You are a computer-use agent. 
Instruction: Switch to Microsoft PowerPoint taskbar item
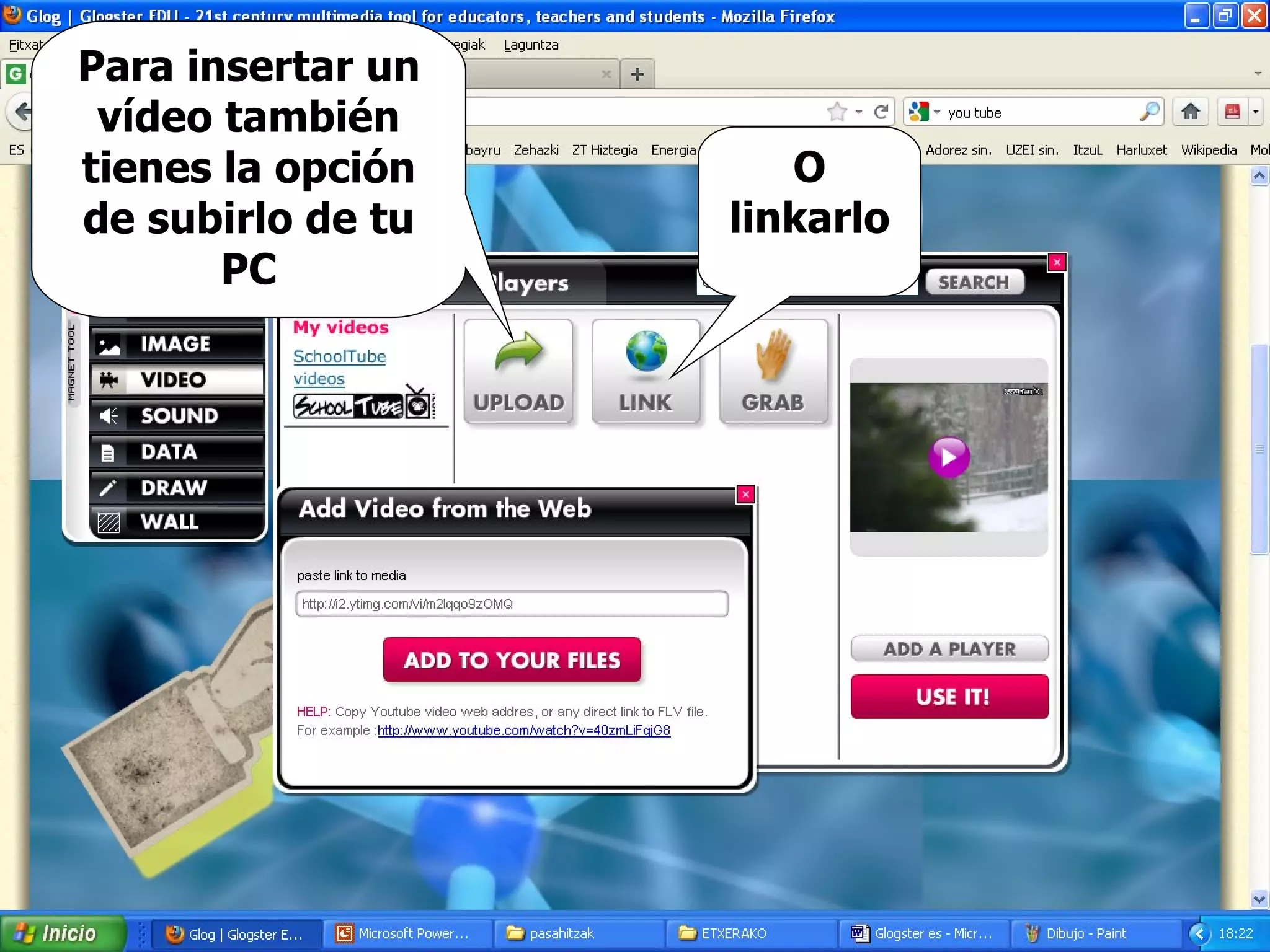pos(407,933)
